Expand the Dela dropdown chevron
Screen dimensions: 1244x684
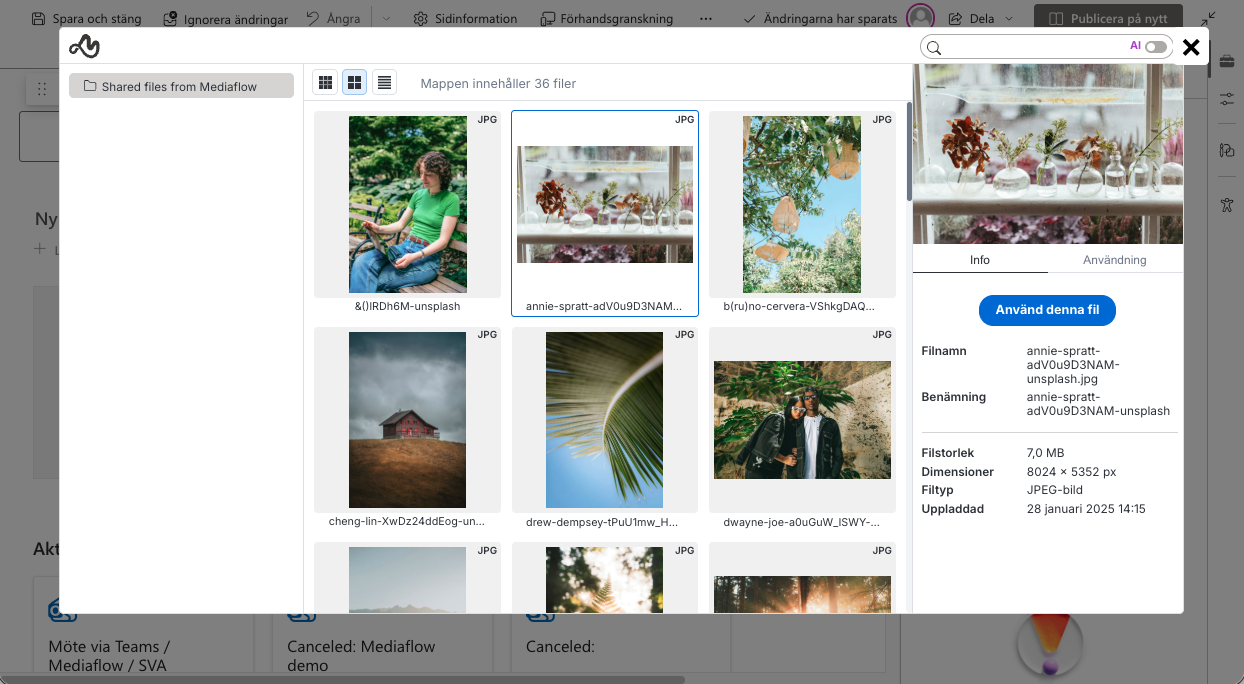tap(1008, 19)
